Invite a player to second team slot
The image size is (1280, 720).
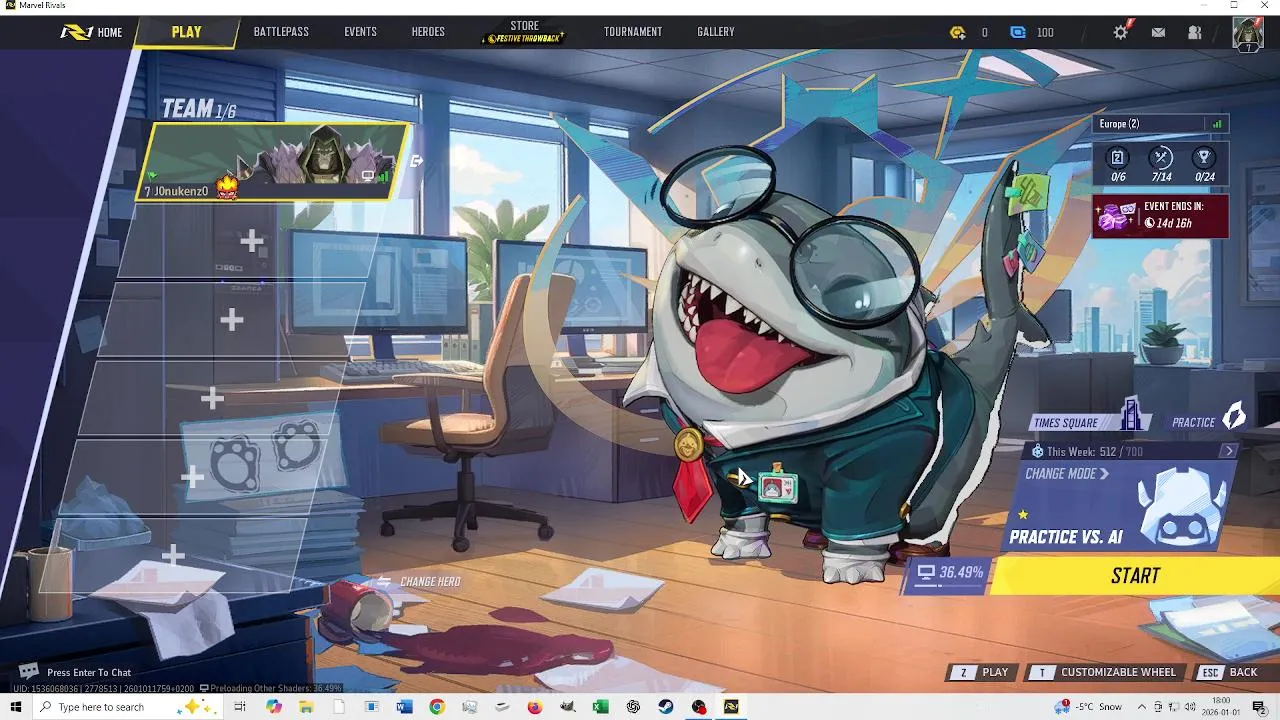251,240
